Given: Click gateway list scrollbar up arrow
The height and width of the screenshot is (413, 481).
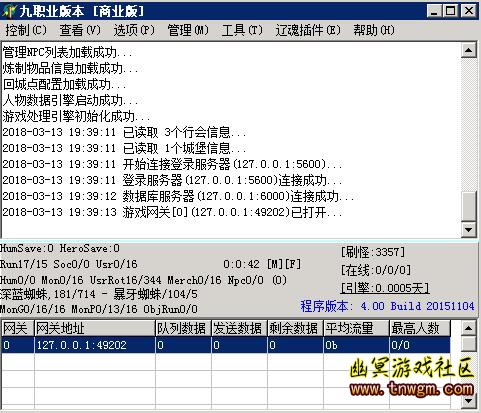Looking at the screenshot, I should pos(468,328).
